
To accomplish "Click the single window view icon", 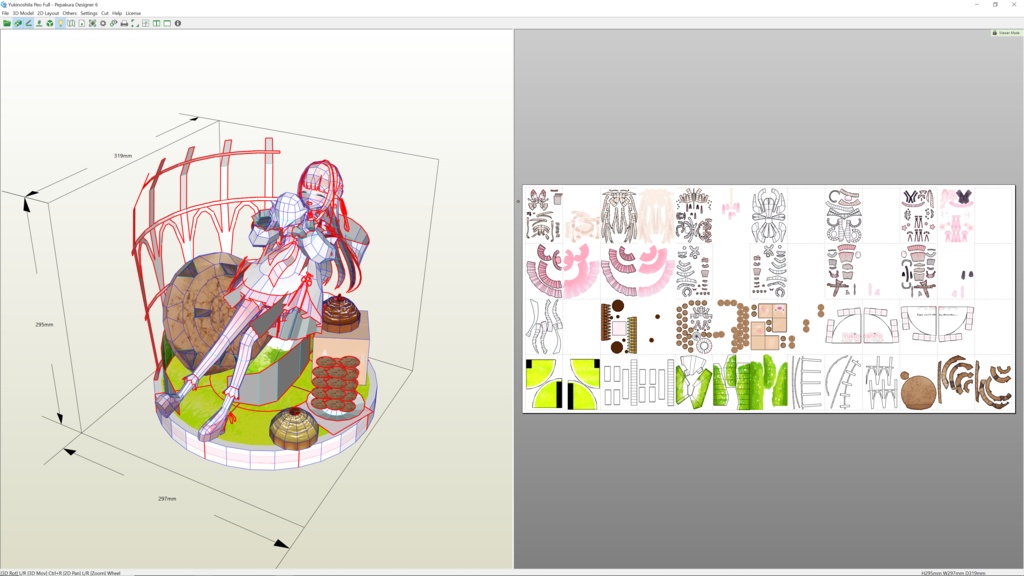I will tap(167, 24).
